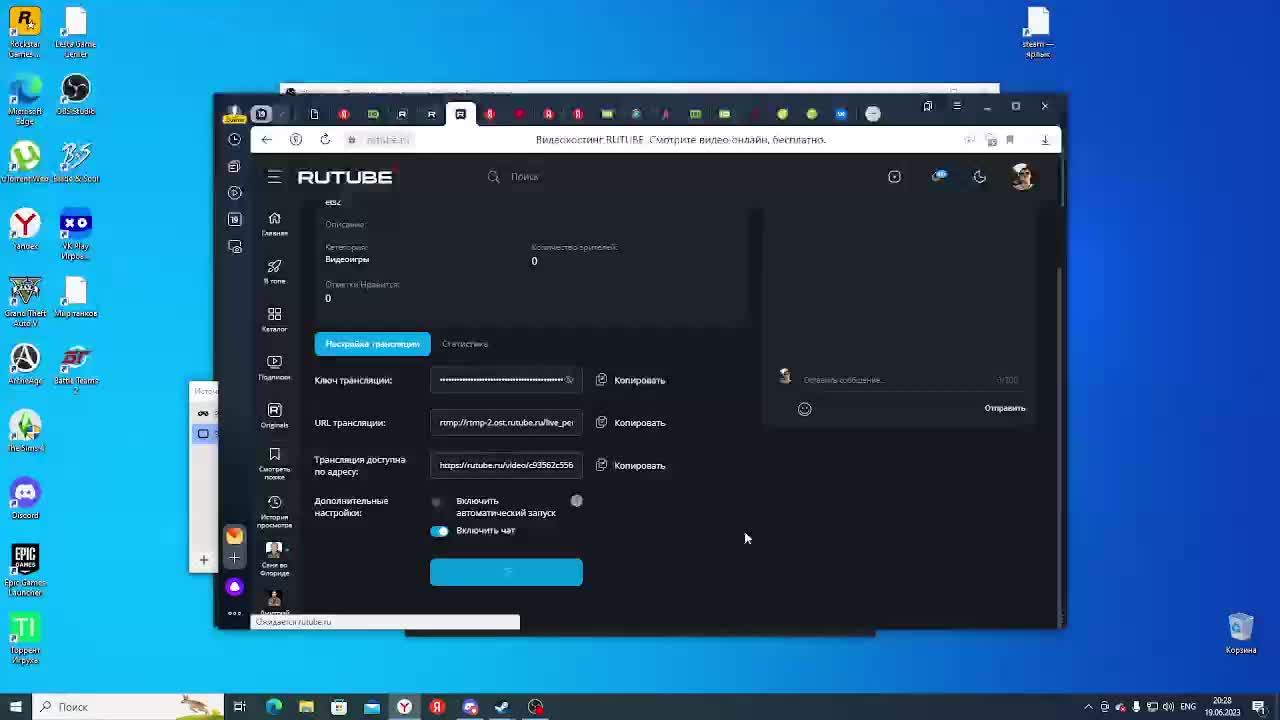
Task: Open Смотреть позже bookmark item
Action: [274, 464]
